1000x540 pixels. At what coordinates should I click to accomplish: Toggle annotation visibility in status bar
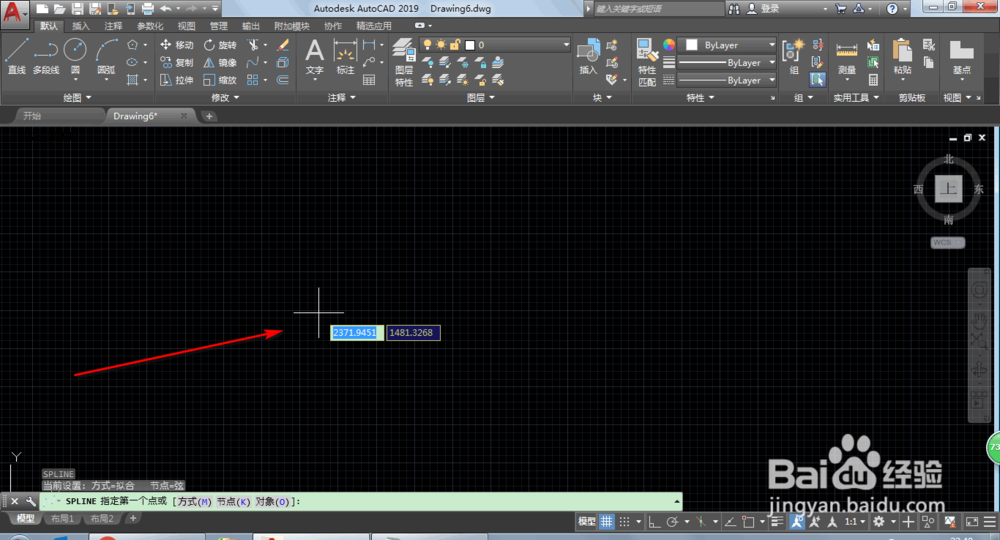point(797,522)
